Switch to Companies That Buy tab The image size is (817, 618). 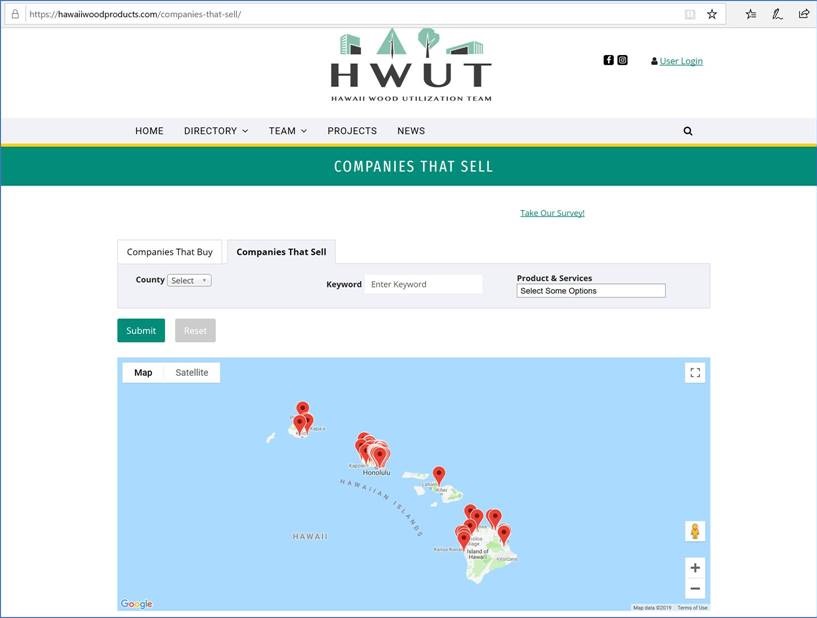click(169, 252)
